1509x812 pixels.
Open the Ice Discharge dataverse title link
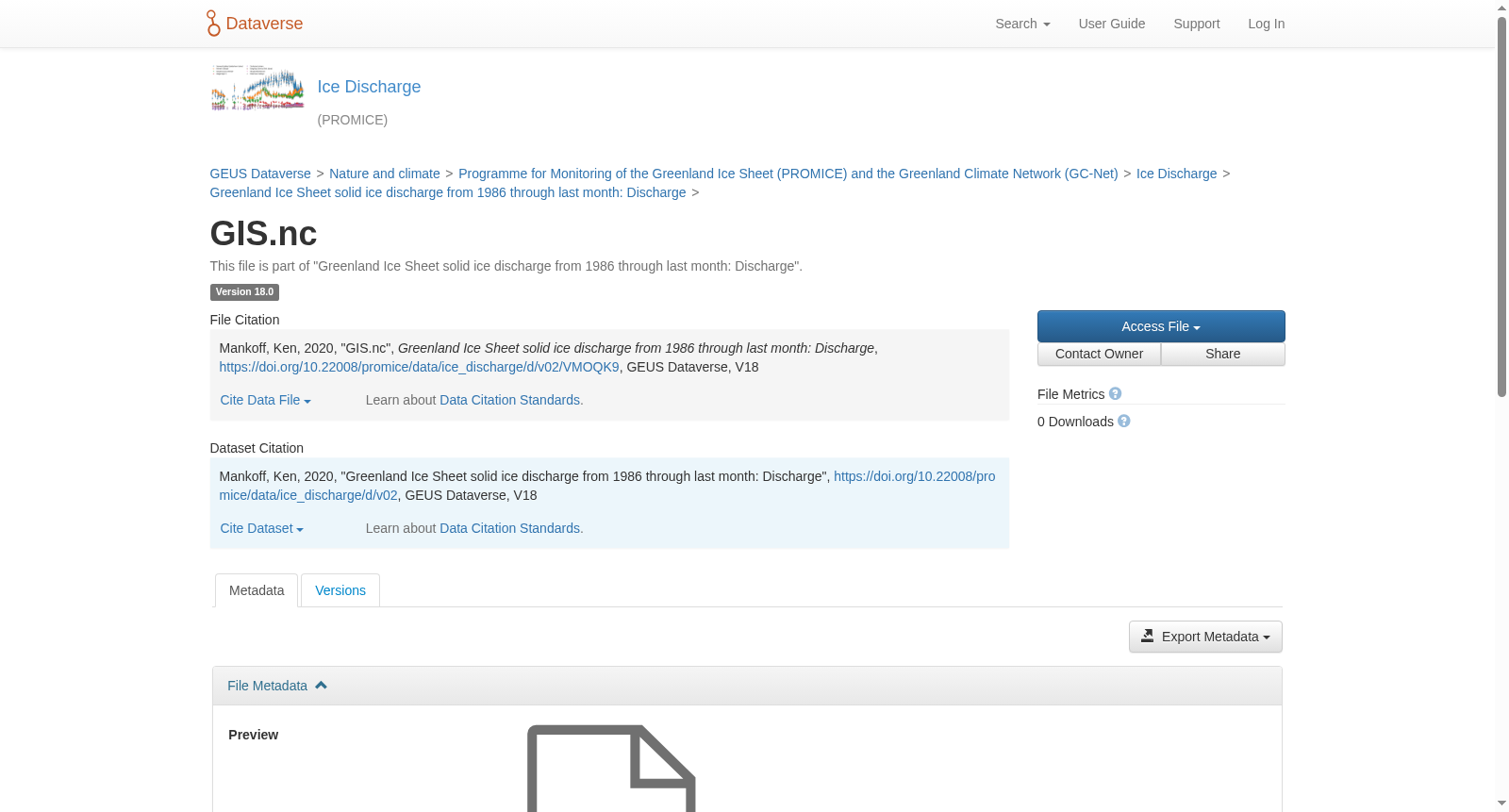[369, 87]
